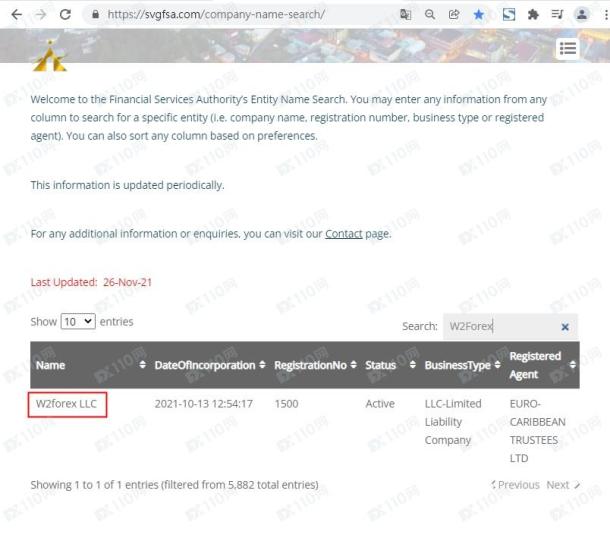Image resolution: width=610 pixels, height=541 pixels.
Task: Sort by Status column
Action: [390, 365]
